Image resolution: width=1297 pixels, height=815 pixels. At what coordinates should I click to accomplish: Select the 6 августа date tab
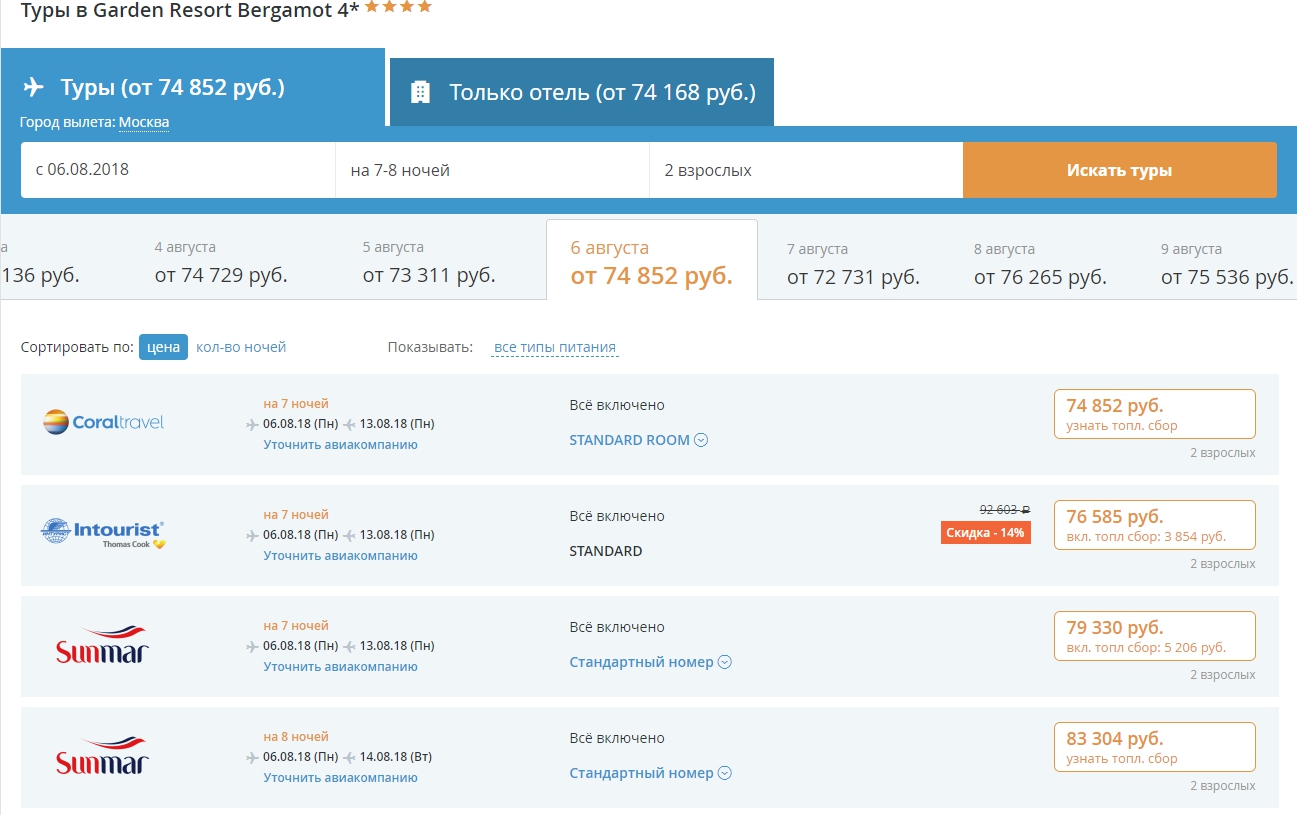(652, 262)
